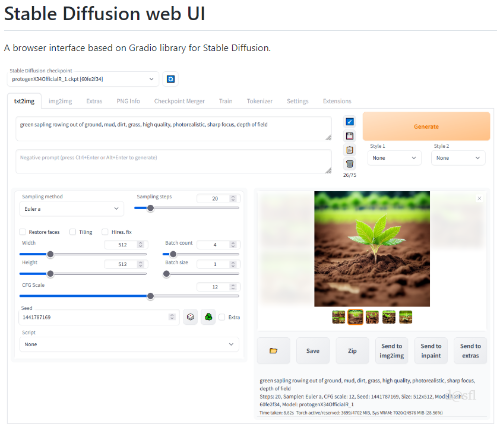This screenshot has height=427, width=500.
Task: Enable Restore faces checkbox
Action: pyautogui.click(x=23, y=232)
